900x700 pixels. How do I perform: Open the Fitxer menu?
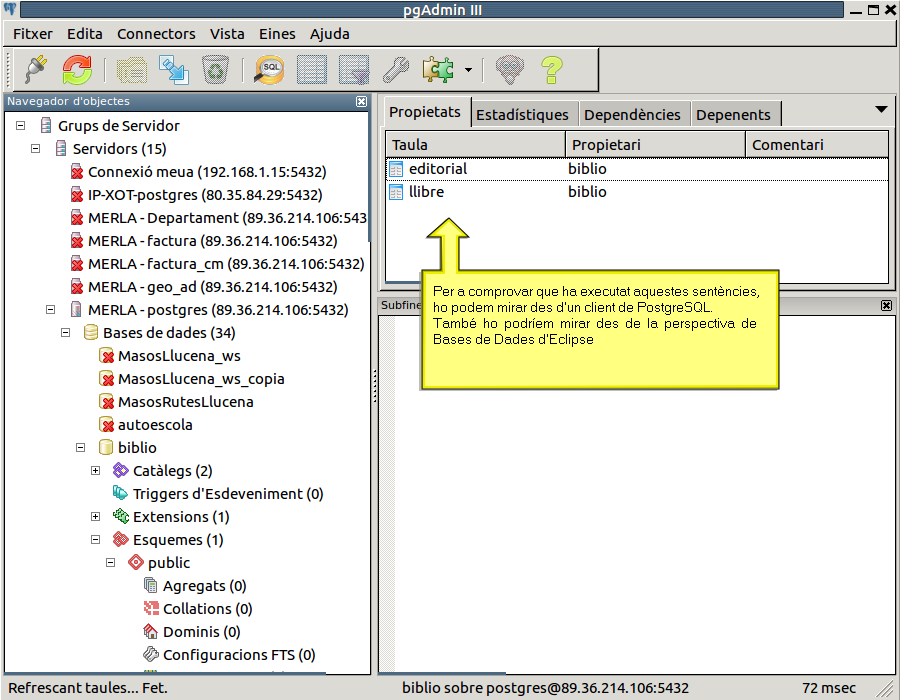pos(33,34)
